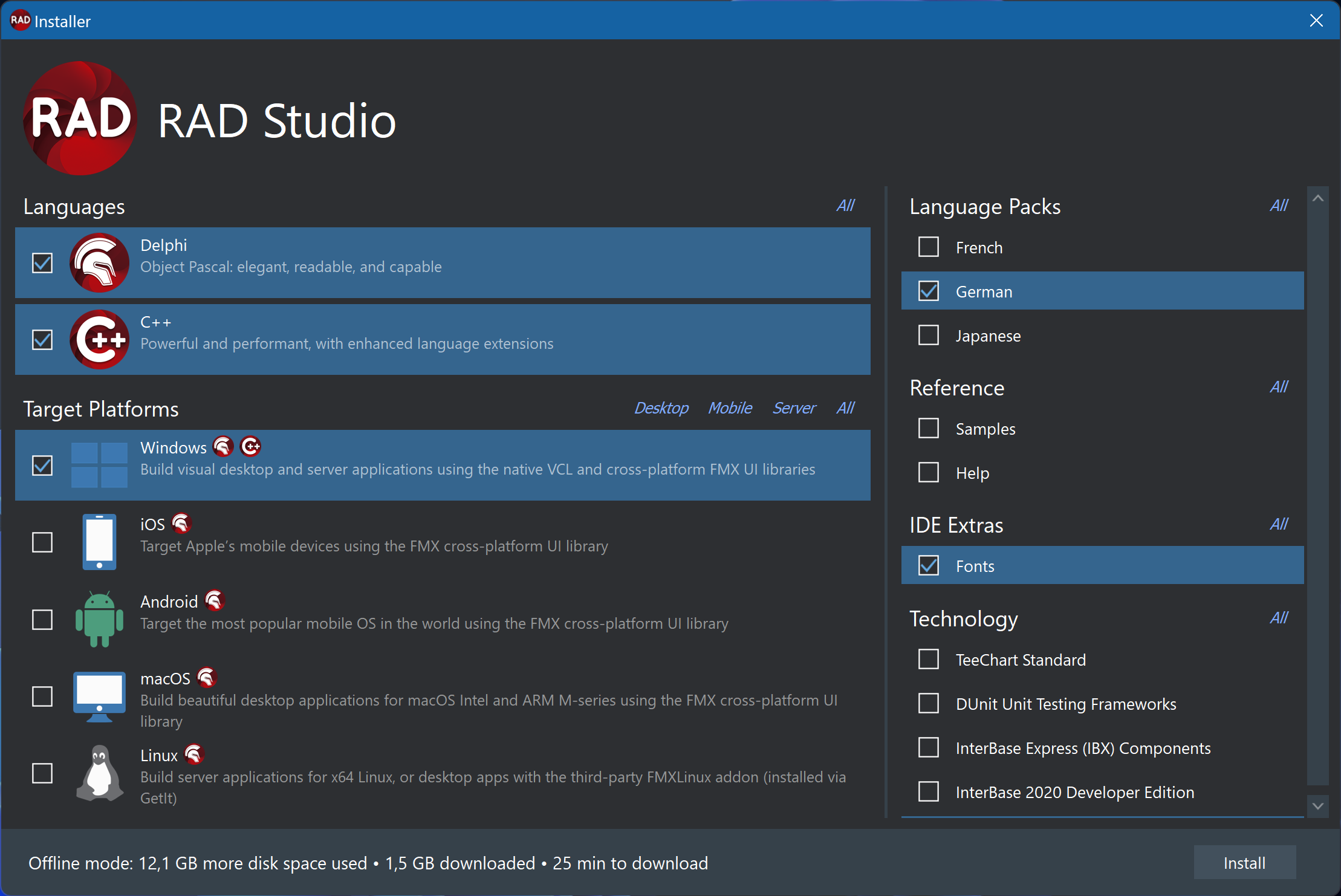
Task: Check the Japanese language pack
Action: (929, 335)
